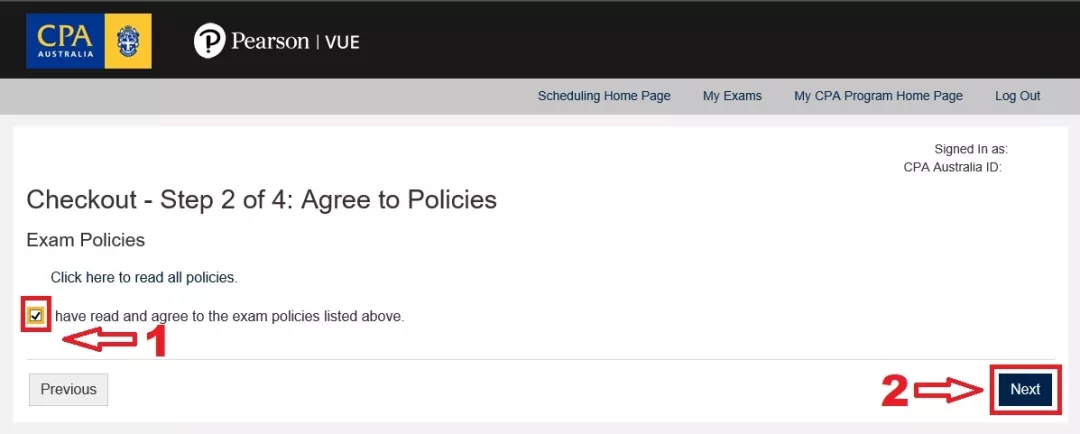Untick the agree to exam policies checkbox

[x=37, y=316]
